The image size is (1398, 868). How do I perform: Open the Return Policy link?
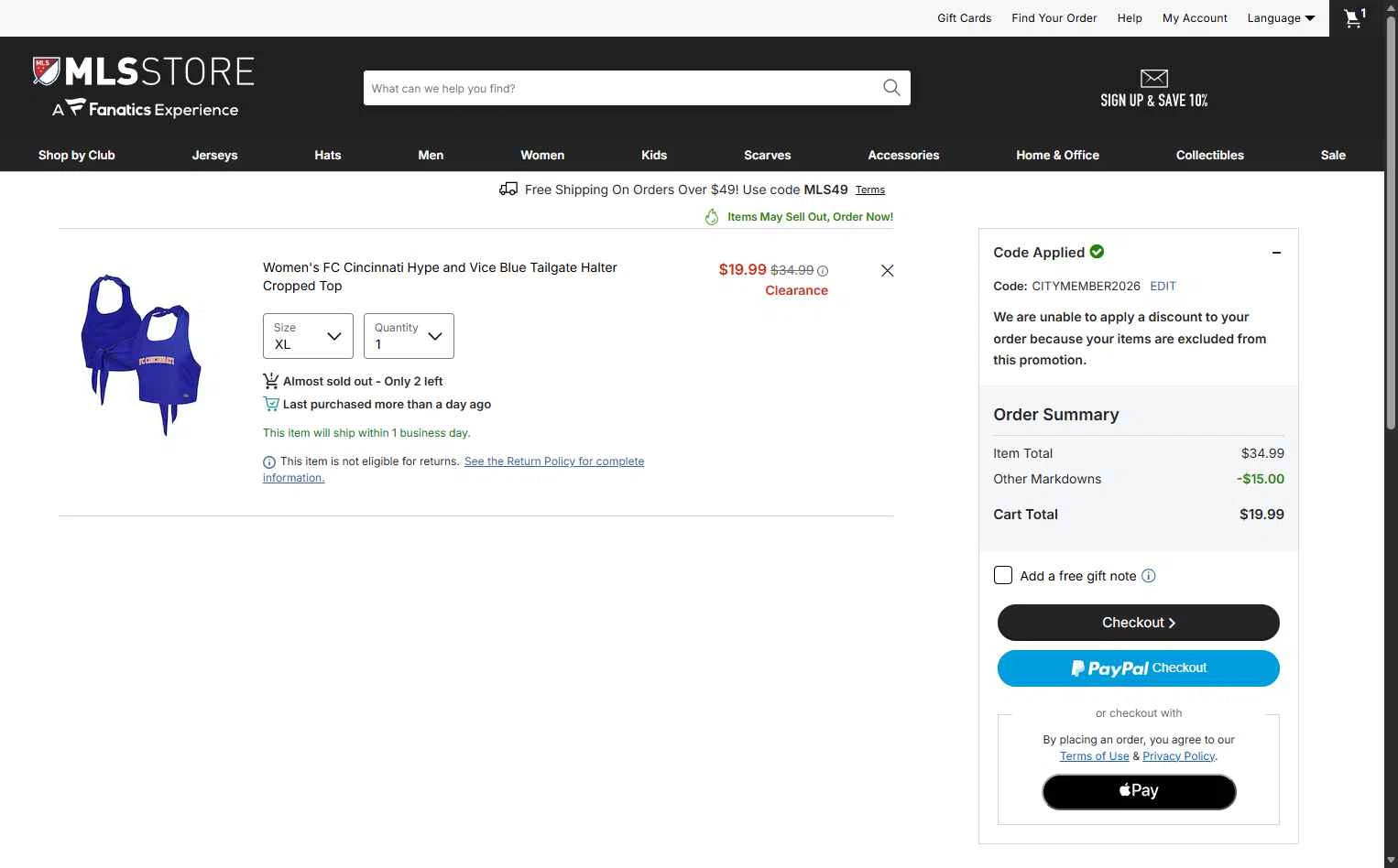554,461
